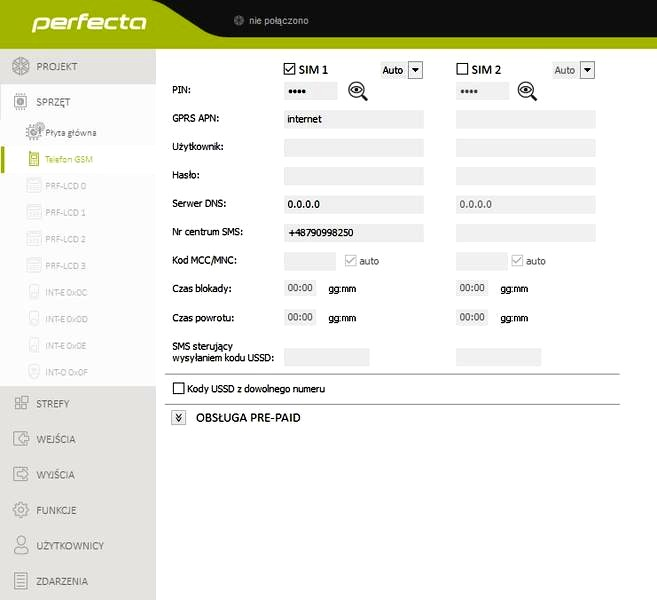Click SIM 2 Nr centrum SMS field

pyautogui.click(x=525, y=233)
